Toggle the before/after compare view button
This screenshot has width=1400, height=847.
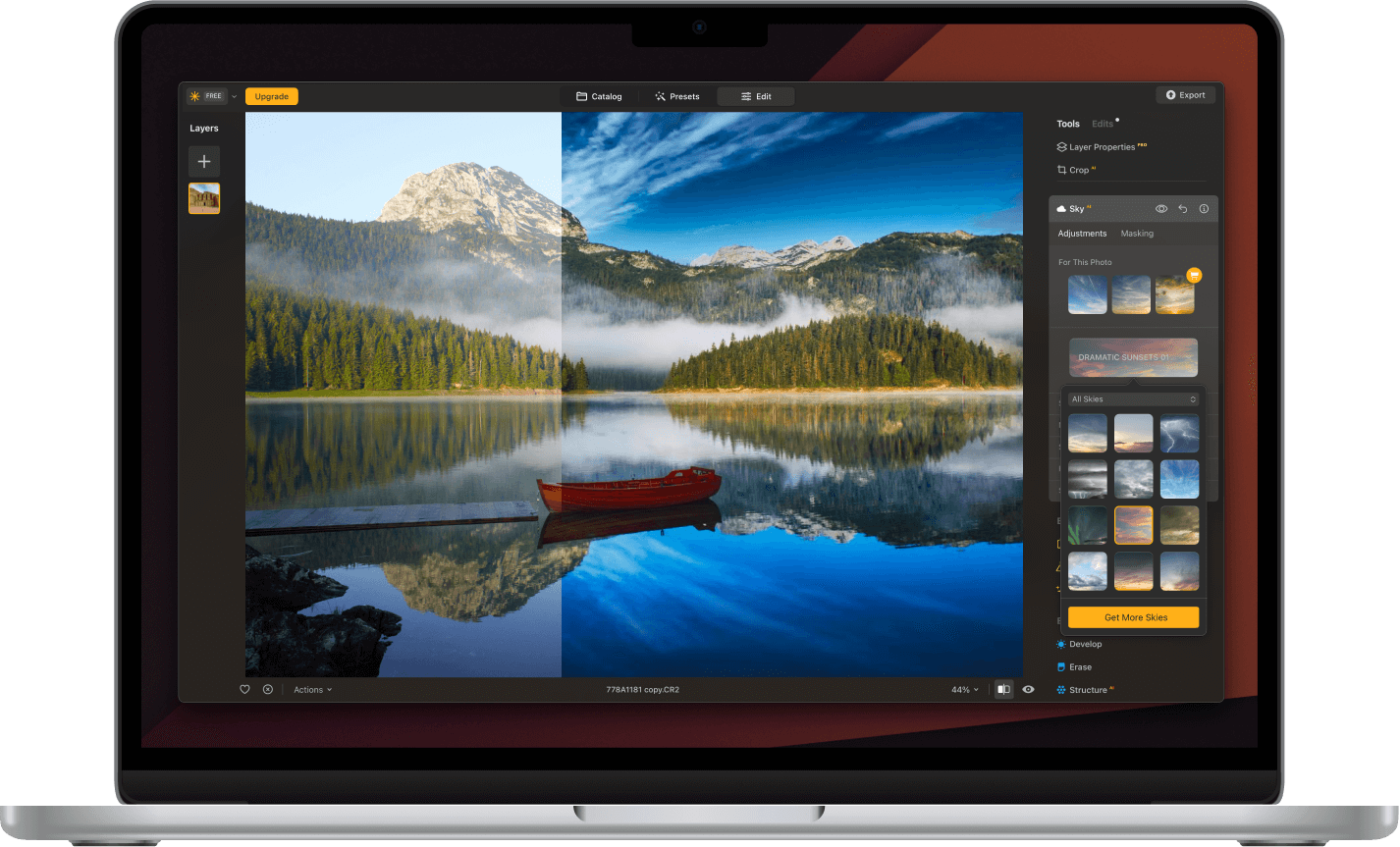click(1003, 690)
